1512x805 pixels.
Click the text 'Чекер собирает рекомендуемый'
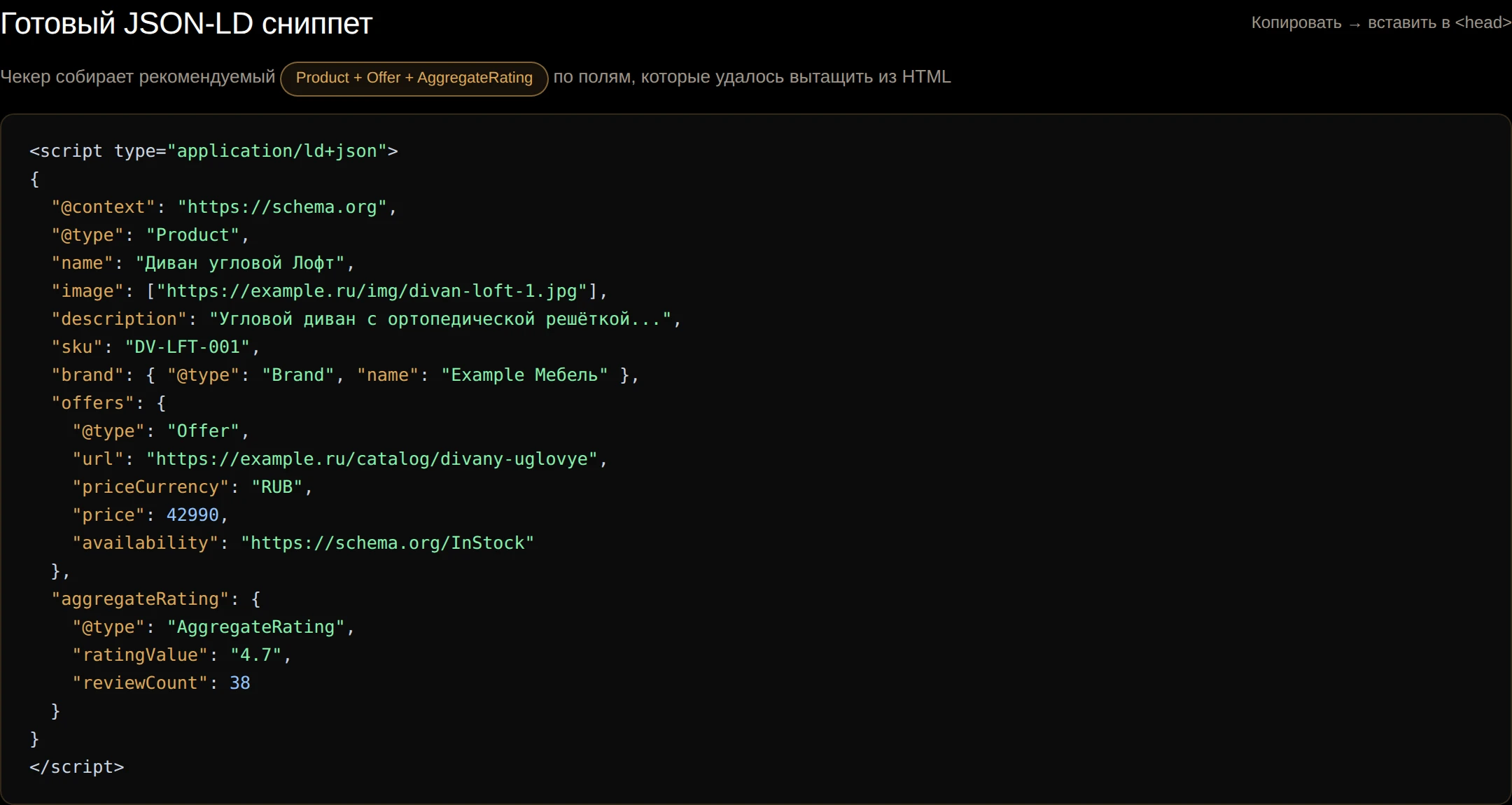138,77
